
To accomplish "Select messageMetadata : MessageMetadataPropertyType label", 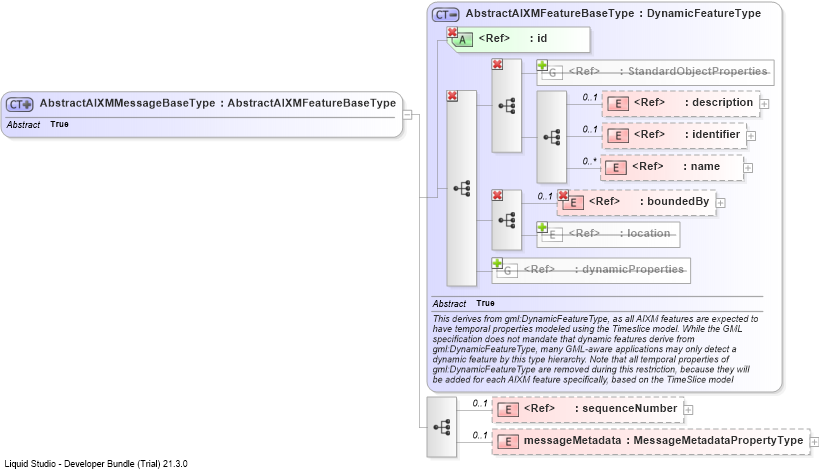I will 663,441.
